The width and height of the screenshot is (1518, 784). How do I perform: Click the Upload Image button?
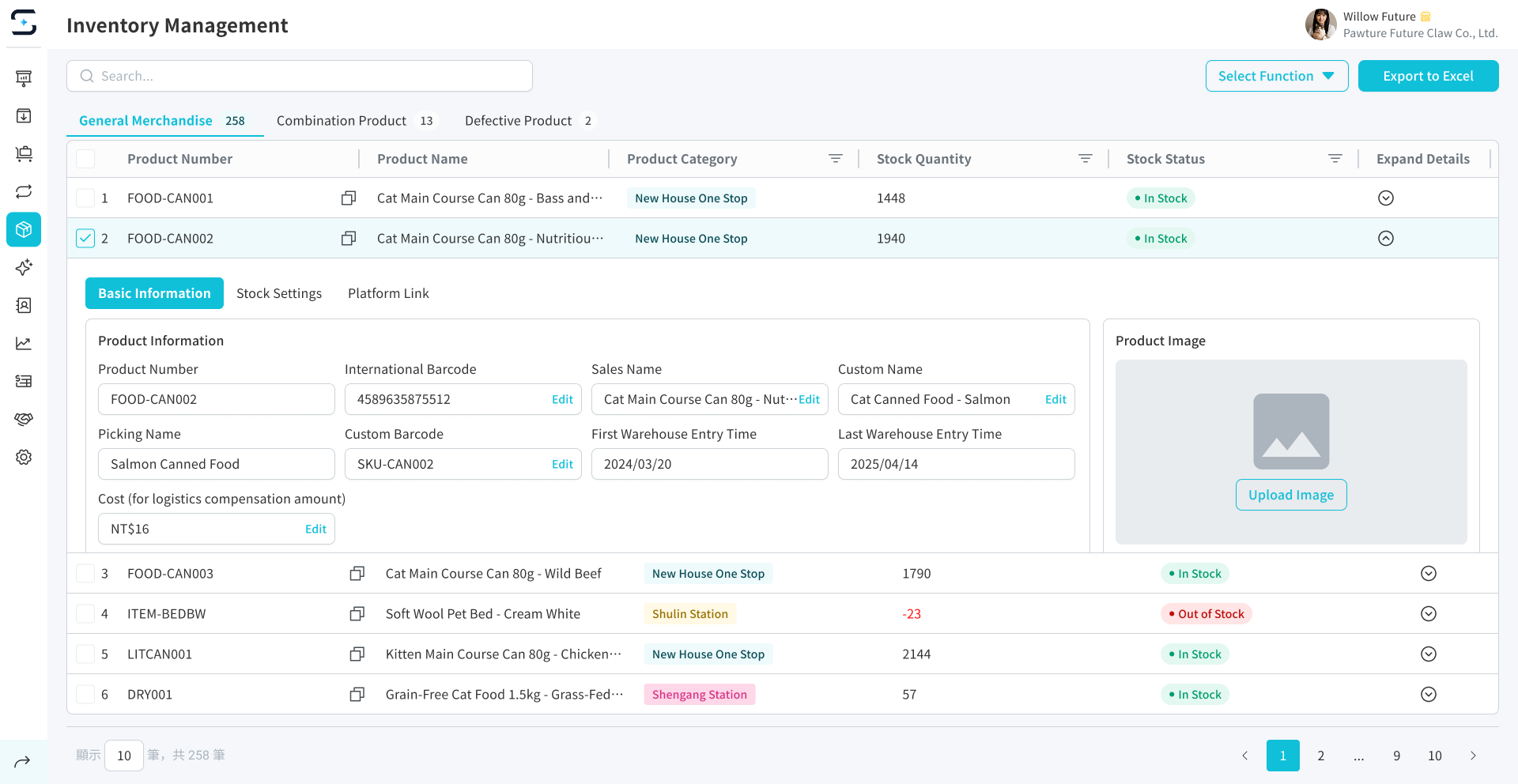(x=1290, y=495)
